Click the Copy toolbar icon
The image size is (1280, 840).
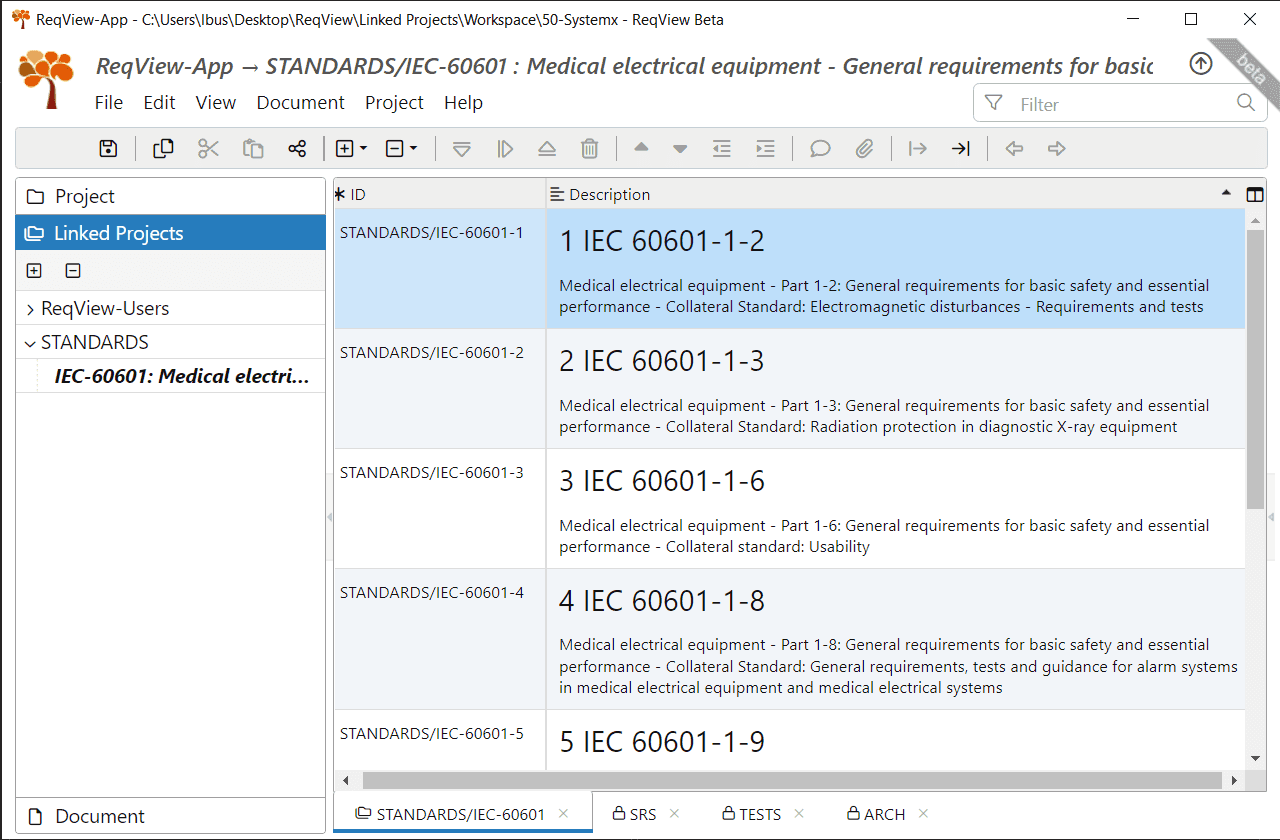tap(163, 149)
